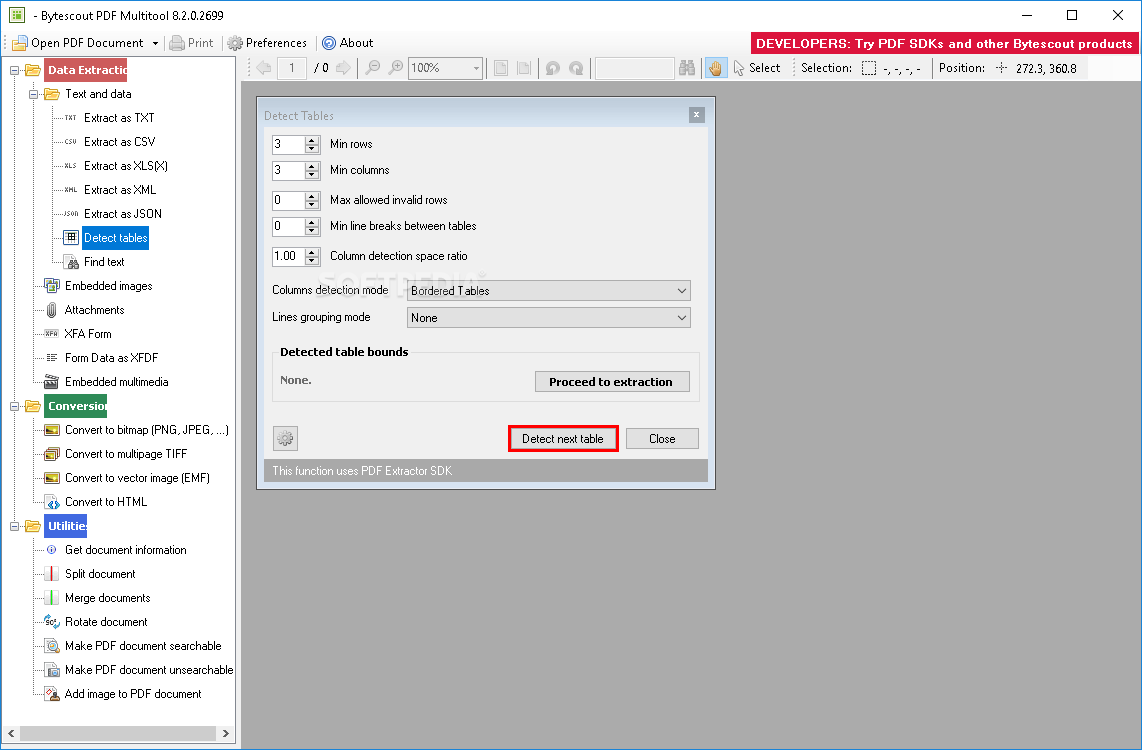1142x750 pixels.
Task: Click the Detect next table button
Action: tap(563, 439)
